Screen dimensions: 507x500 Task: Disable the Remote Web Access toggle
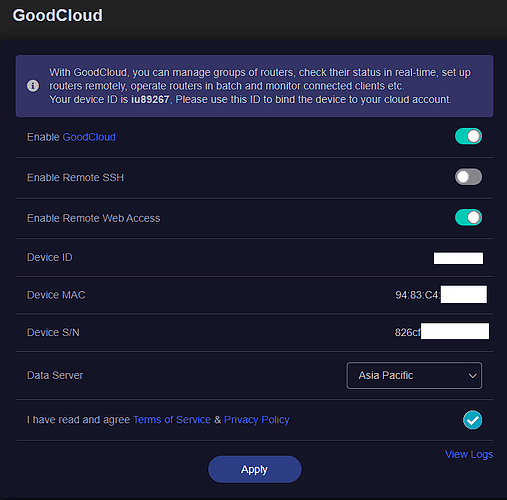click(x=468, y=218)
